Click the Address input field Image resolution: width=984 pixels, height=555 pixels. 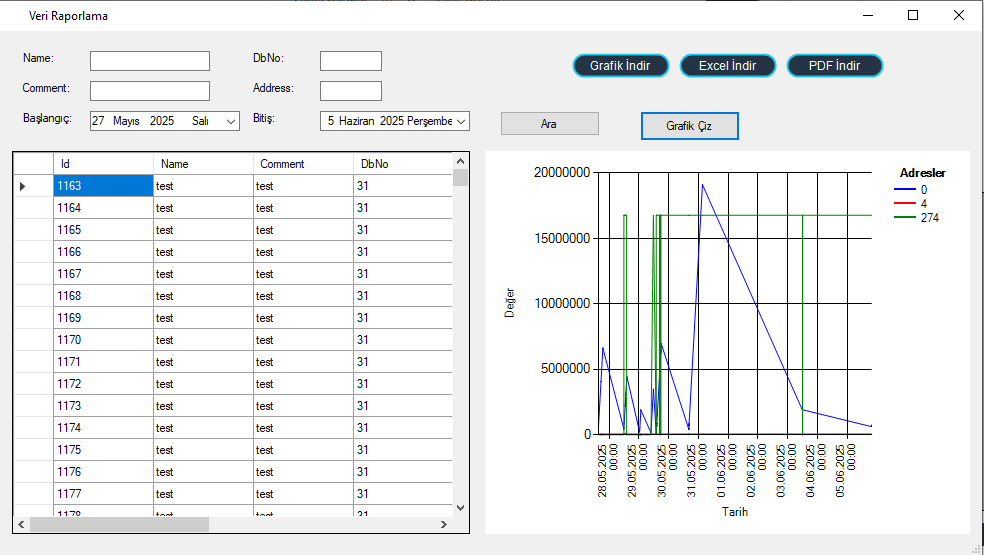tap(350, 91)
